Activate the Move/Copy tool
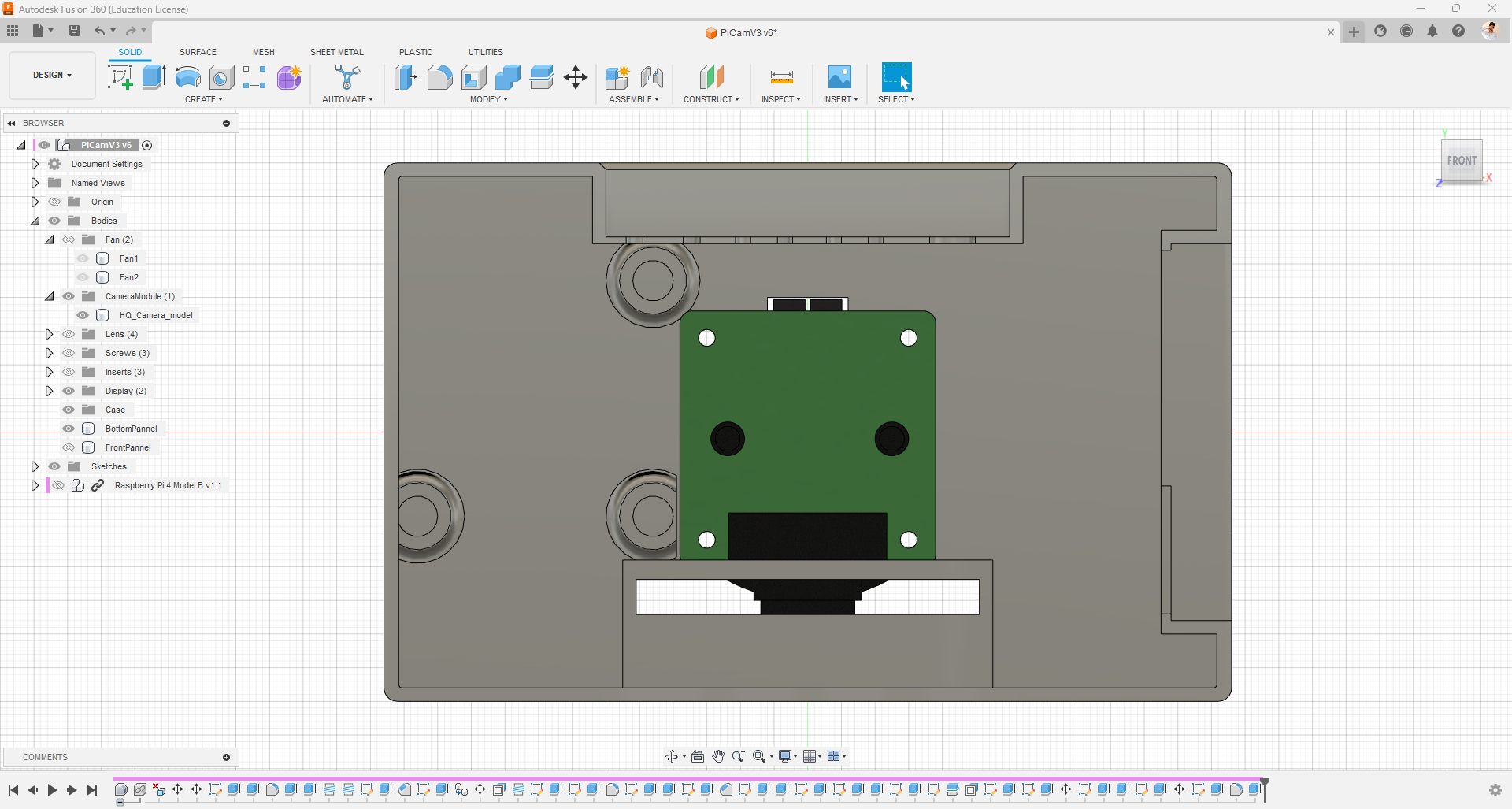Viewport: 1512px width, 809px height. (576, 77)
